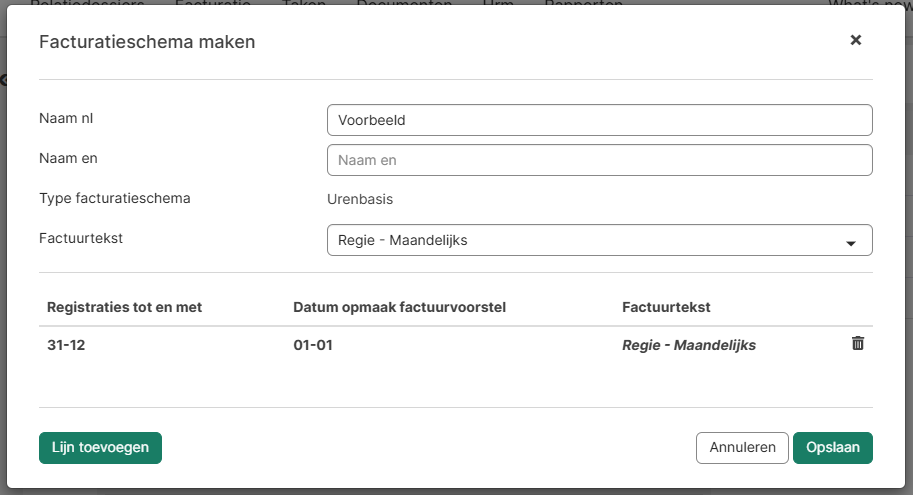Image resolution: width=913 pixels, height=495 pixels.
Task: Focus the empty Naam en field
Action: tap(599, 160)
